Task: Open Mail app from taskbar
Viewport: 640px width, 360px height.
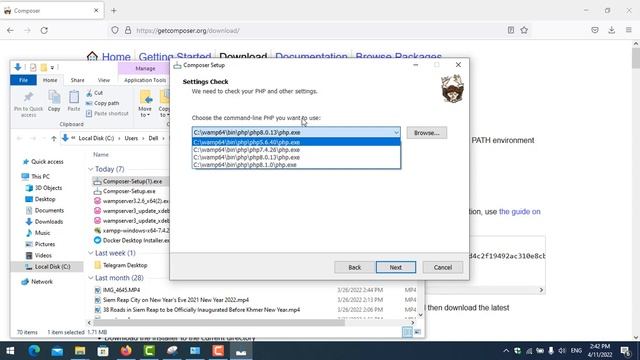Action: 57,351
